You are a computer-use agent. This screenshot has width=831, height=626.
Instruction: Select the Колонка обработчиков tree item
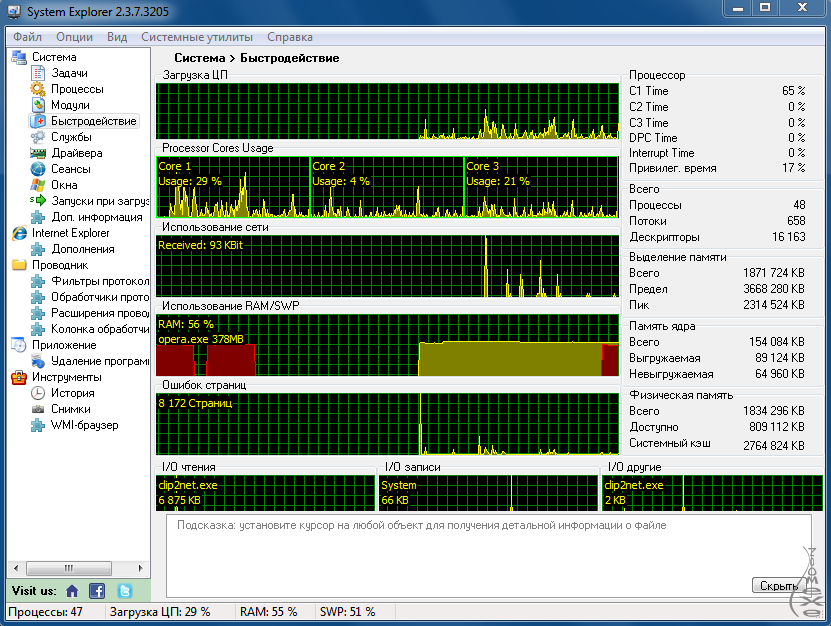(x=100, y=329)
